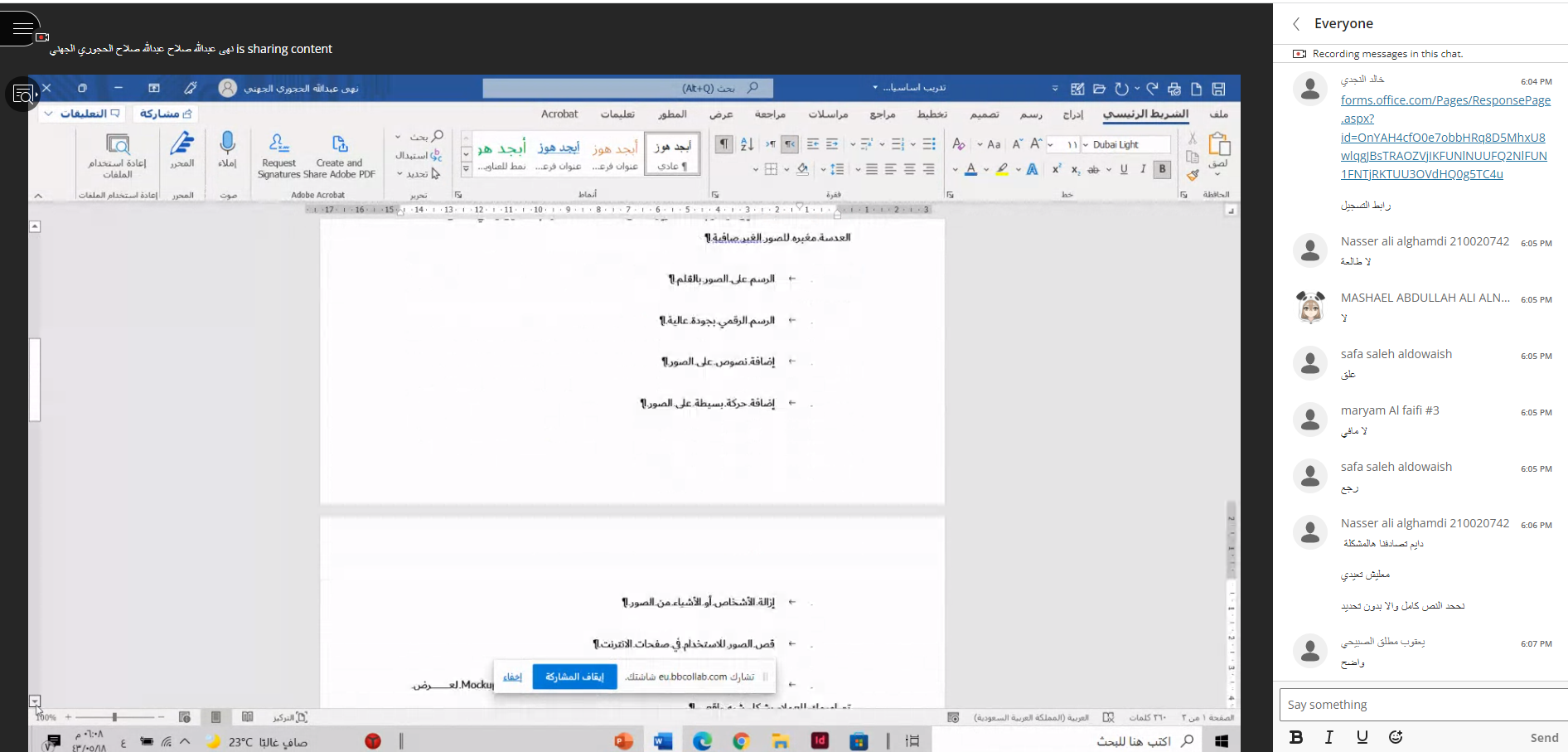This screenshot has width=1568, height=752.
Task: Open the Layout tab (تخطيط)
Action: pos(932,114)
